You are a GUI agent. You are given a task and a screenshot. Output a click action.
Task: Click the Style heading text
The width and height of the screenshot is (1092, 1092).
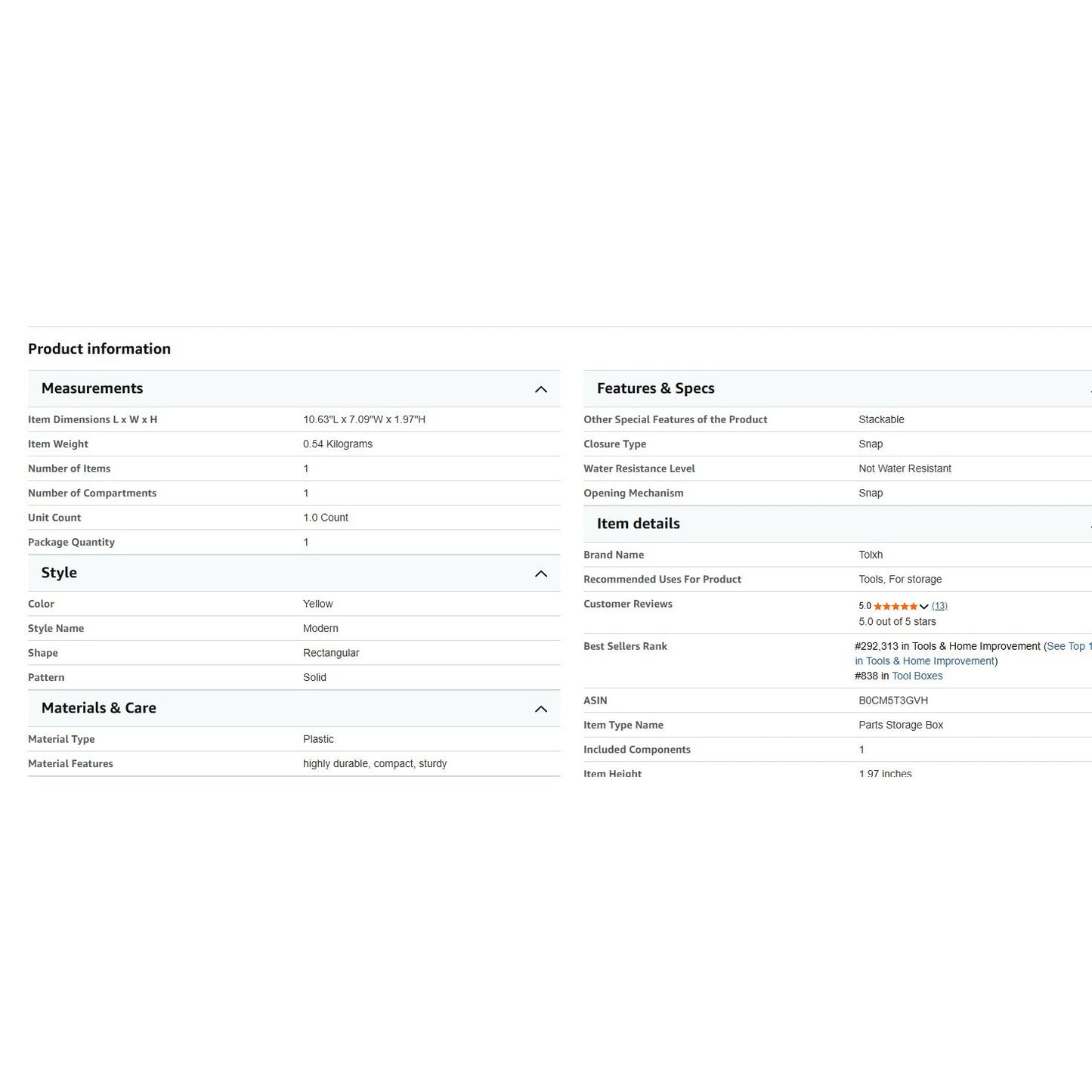[x=59, y=573]
